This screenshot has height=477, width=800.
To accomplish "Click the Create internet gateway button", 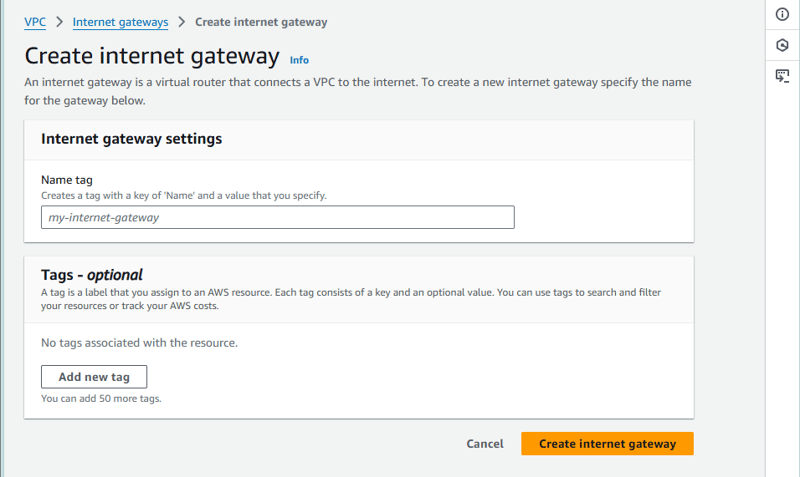I will [607, 444].
